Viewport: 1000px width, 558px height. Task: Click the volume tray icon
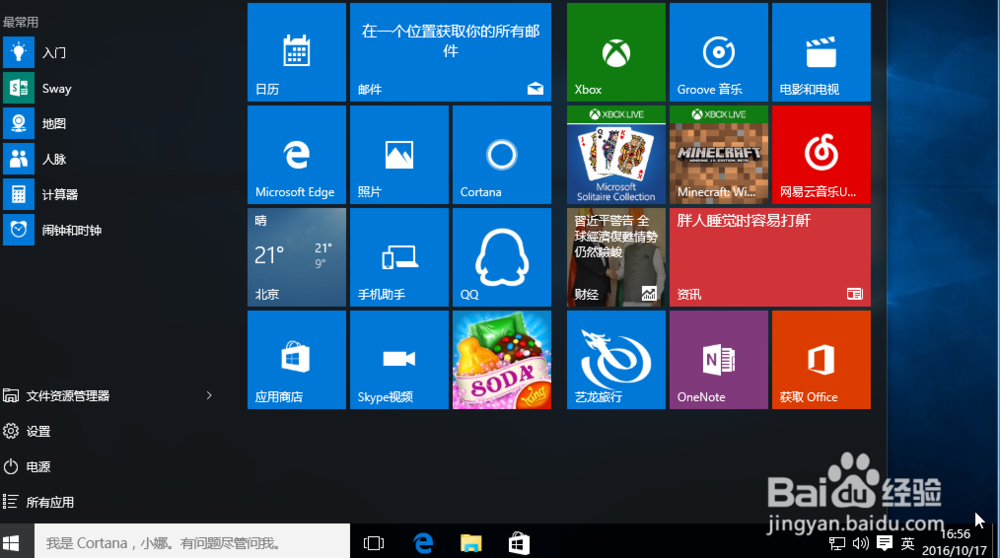pos(861,543)
